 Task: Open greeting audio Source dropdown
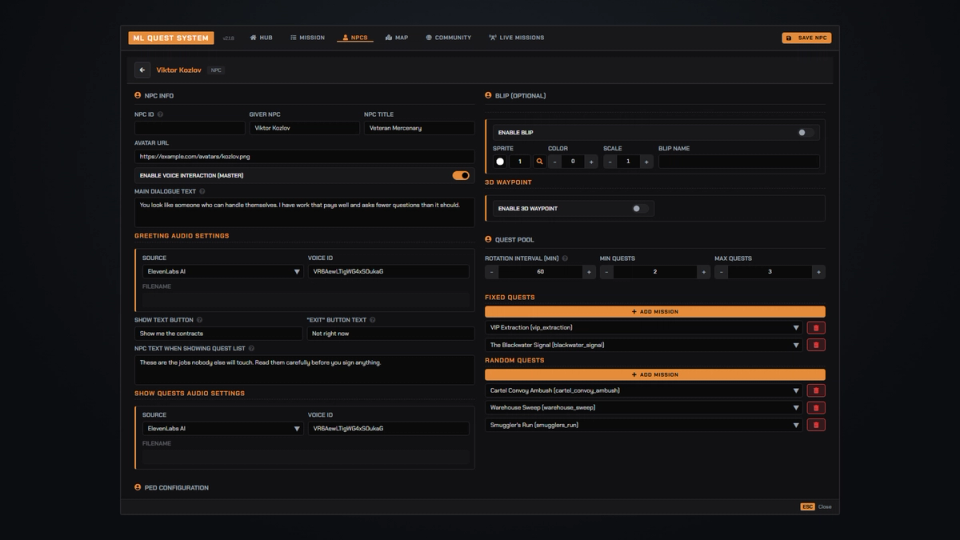click(x=222, y=272)
